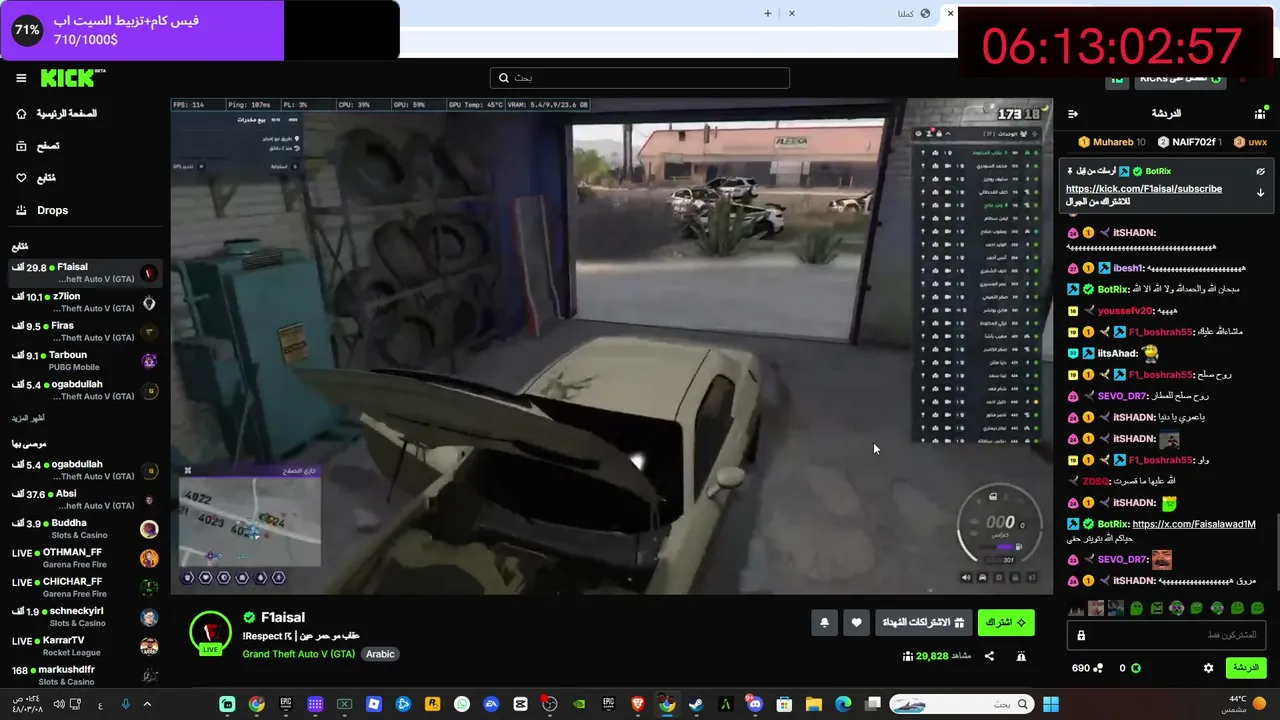Screen dimensions: 1280x720
Task: Click the Windows taskbar search box
Action: point(961,704)
